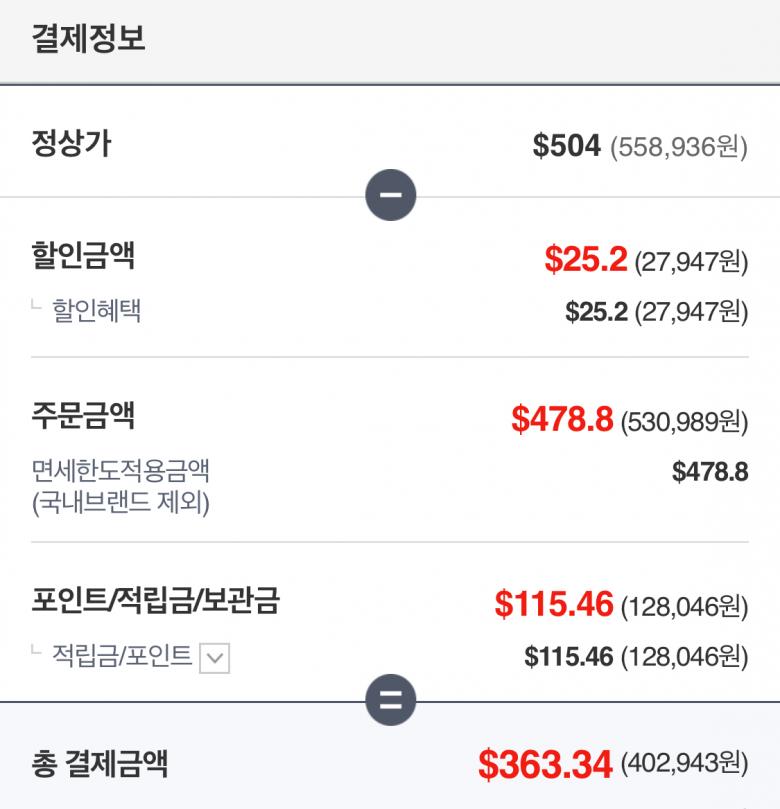Select the 총 결제금액 label

(x=99, y=764)
